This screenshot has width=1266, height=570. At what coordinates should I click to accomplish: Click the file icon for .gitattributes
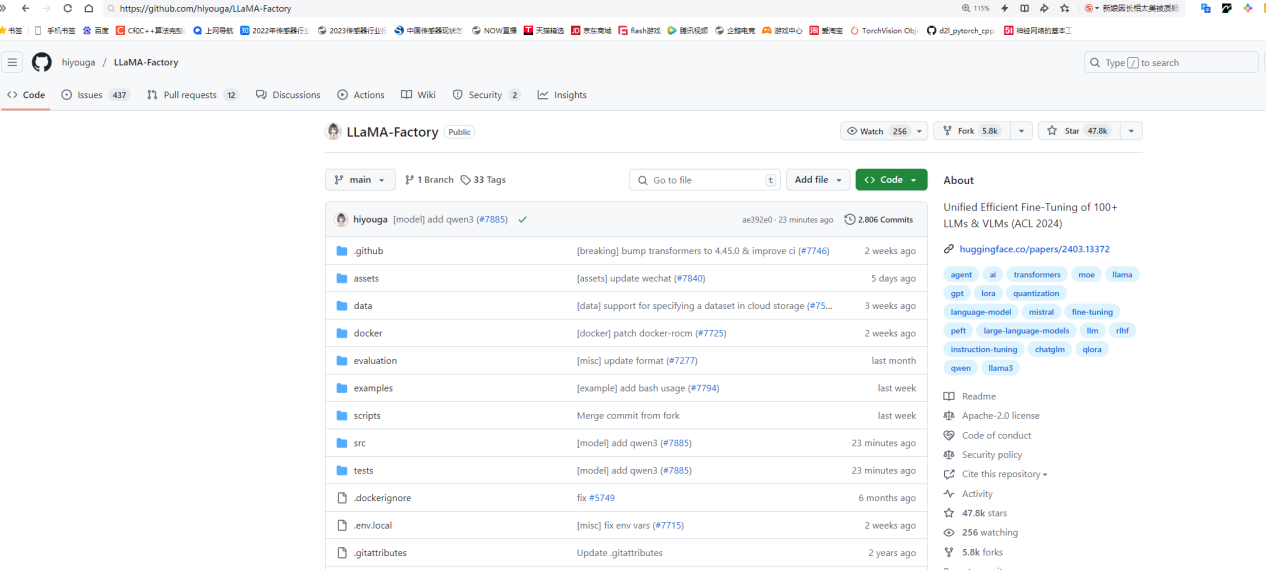(x=342, y=553)
